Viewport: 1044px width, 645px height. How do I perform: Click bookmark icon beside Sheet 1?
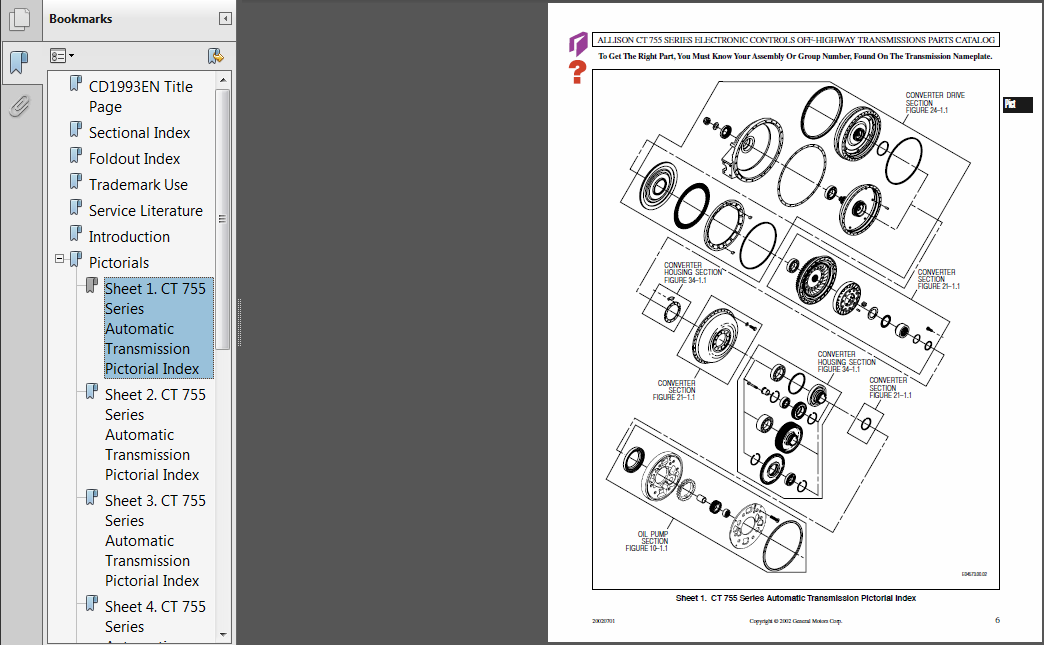[x=92, y=285]
